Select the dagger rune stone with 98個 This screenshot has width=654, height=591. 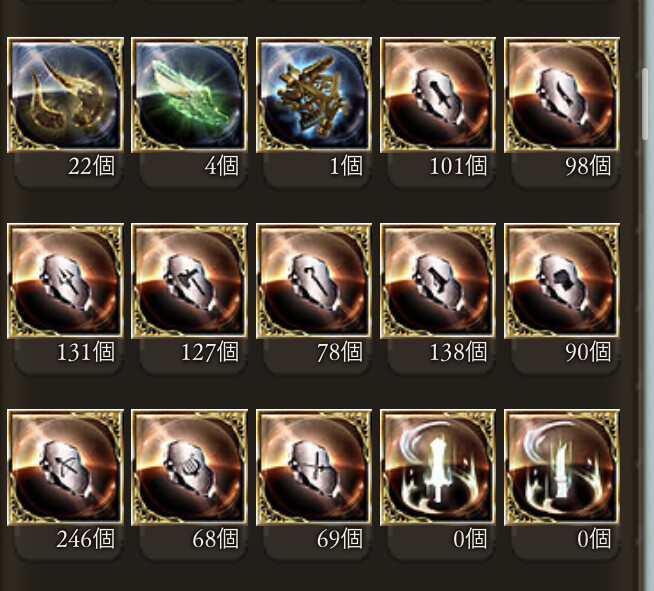click(562, 95)
